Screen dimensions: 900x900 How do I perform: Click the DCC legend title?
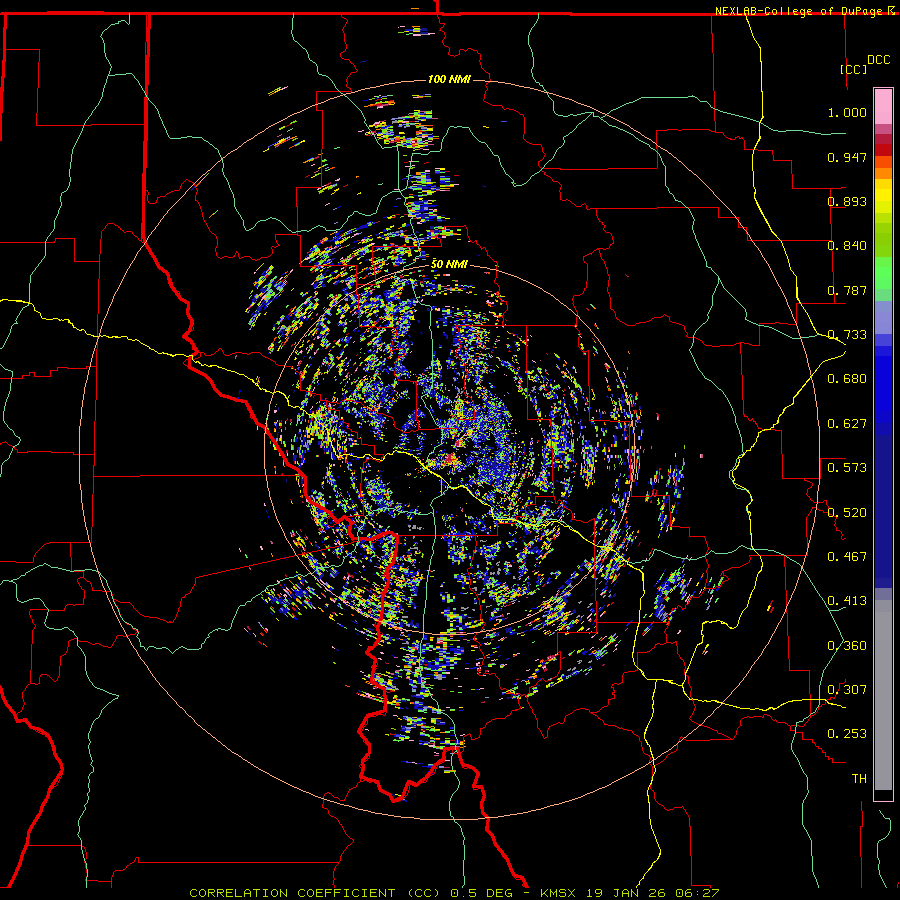click(x=878, y=60)
